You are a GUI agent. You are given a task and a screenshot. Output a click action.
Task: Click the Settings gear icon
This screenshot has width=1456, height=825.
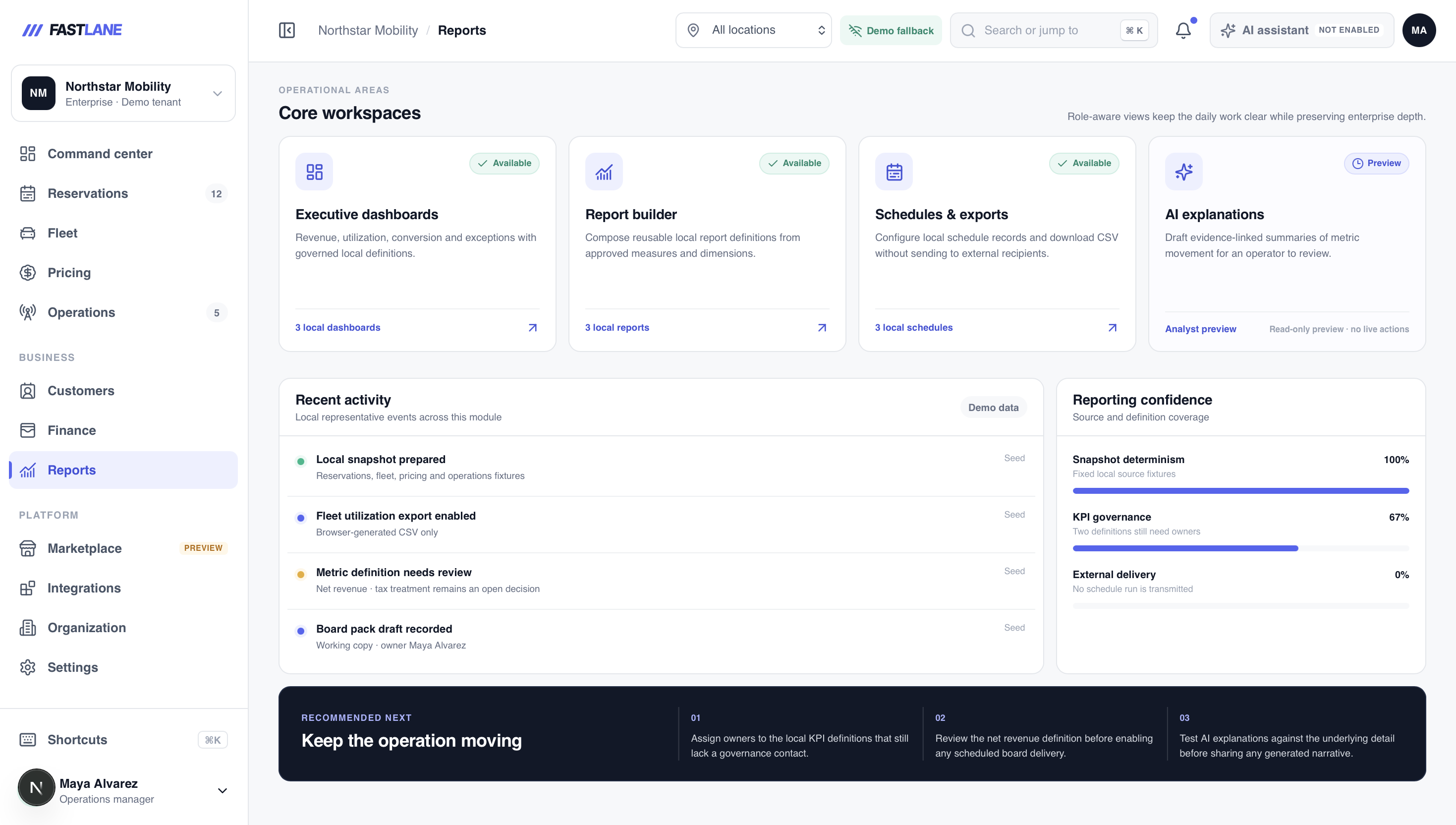click(28, 667)
